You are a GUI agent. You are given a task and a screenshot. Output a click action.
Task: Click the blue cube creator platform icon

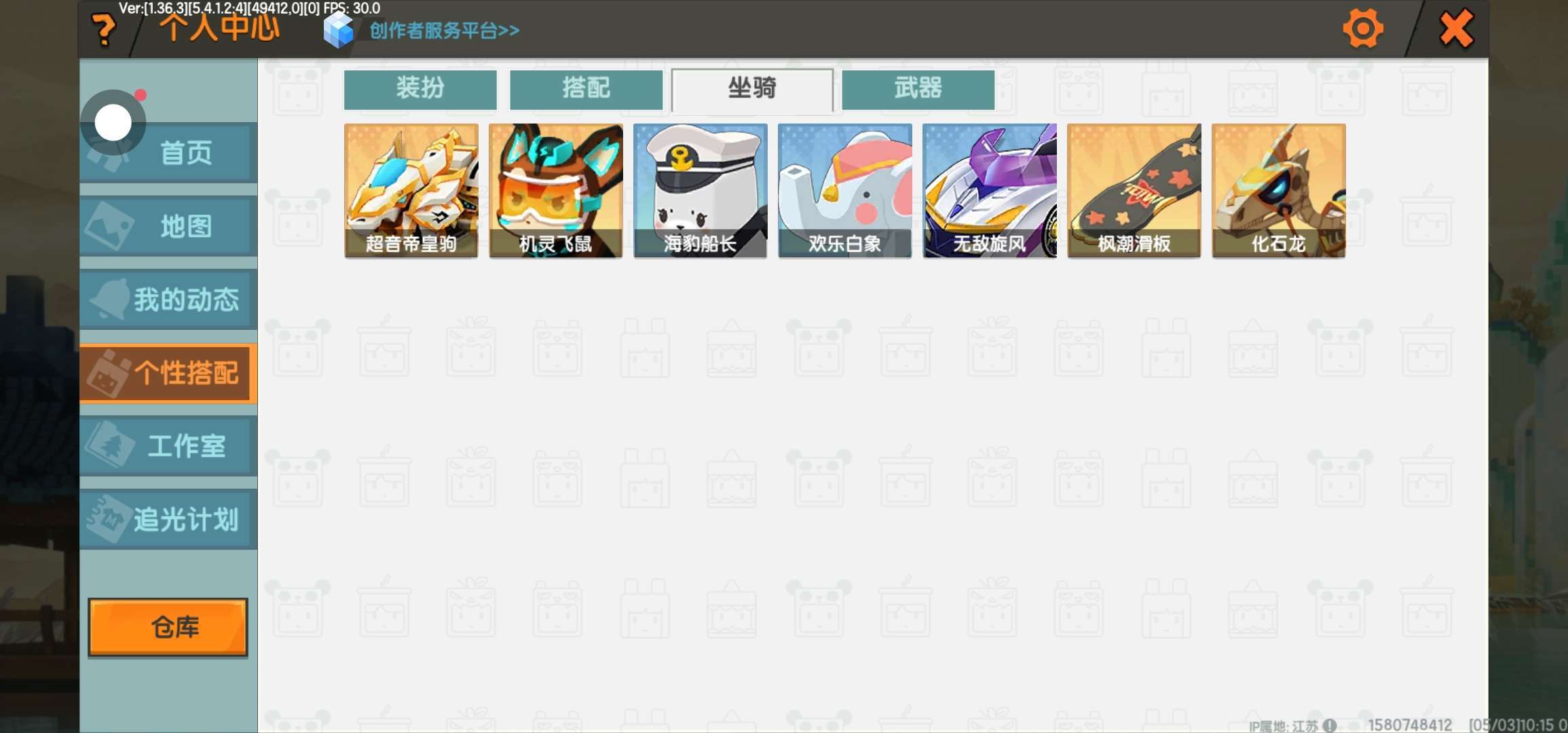click(x=338, y=31)
